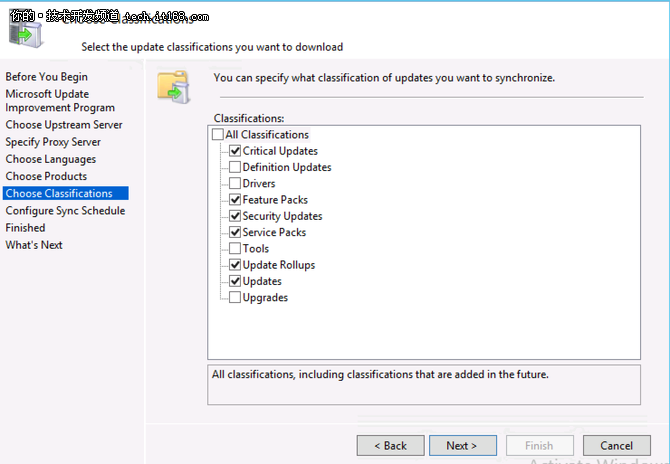
Task: Uncheck Critical Updates classification
Action: [x=235, y=151]
